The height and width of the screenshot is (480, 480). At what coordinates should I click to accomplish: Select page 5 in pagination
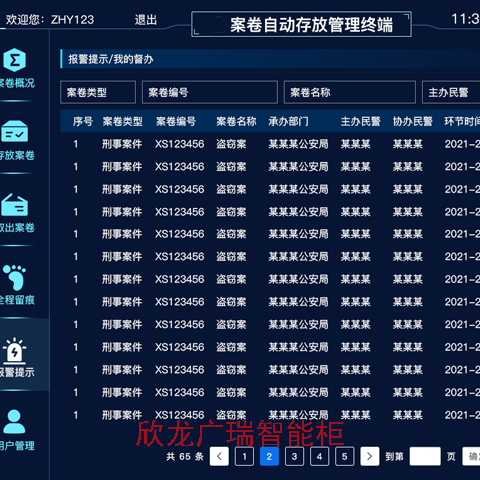coord(344,456)
